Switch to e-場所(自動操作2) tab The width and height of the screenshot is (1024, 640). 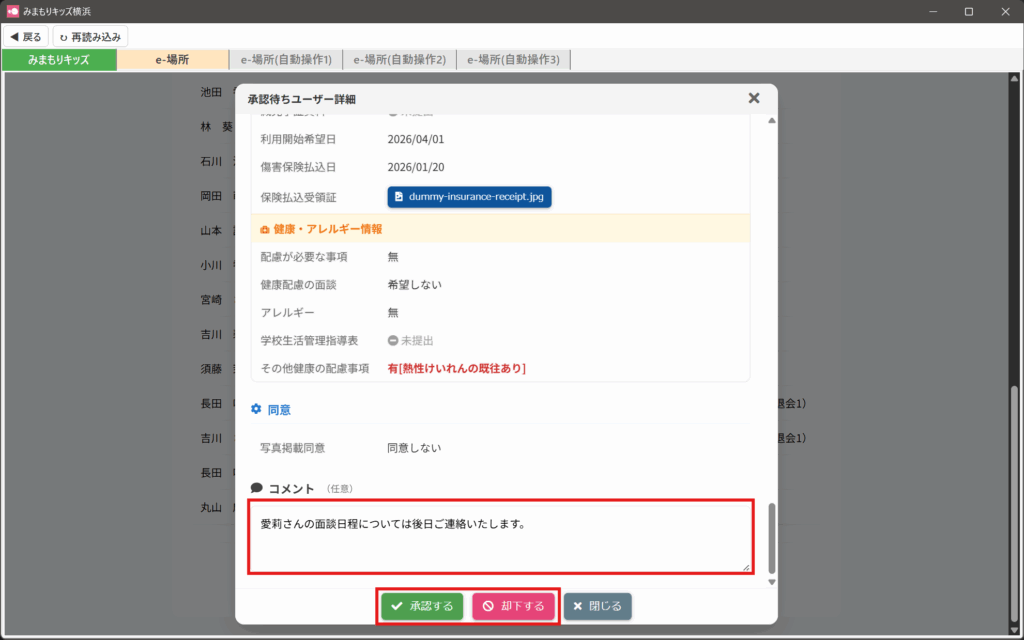(400, 60)
